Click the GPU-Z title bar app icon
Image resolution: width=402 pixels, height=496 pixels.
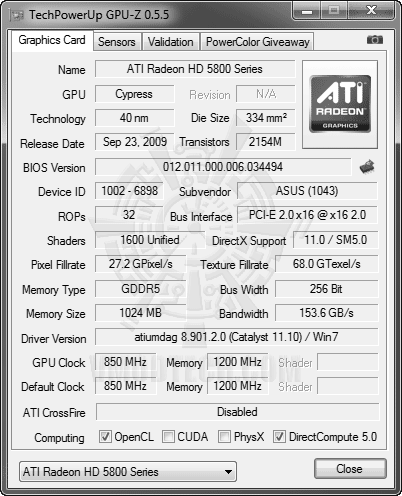17,15
